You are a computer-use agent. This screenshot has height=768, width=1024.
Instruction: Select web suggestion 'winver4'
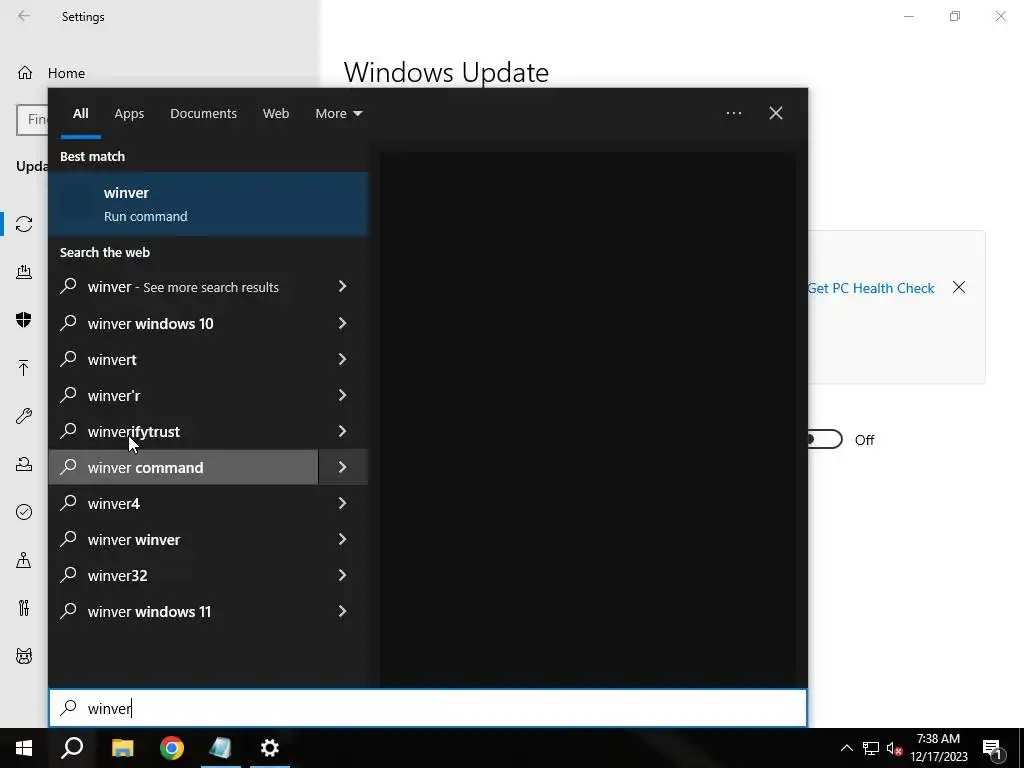click(184, 503)
